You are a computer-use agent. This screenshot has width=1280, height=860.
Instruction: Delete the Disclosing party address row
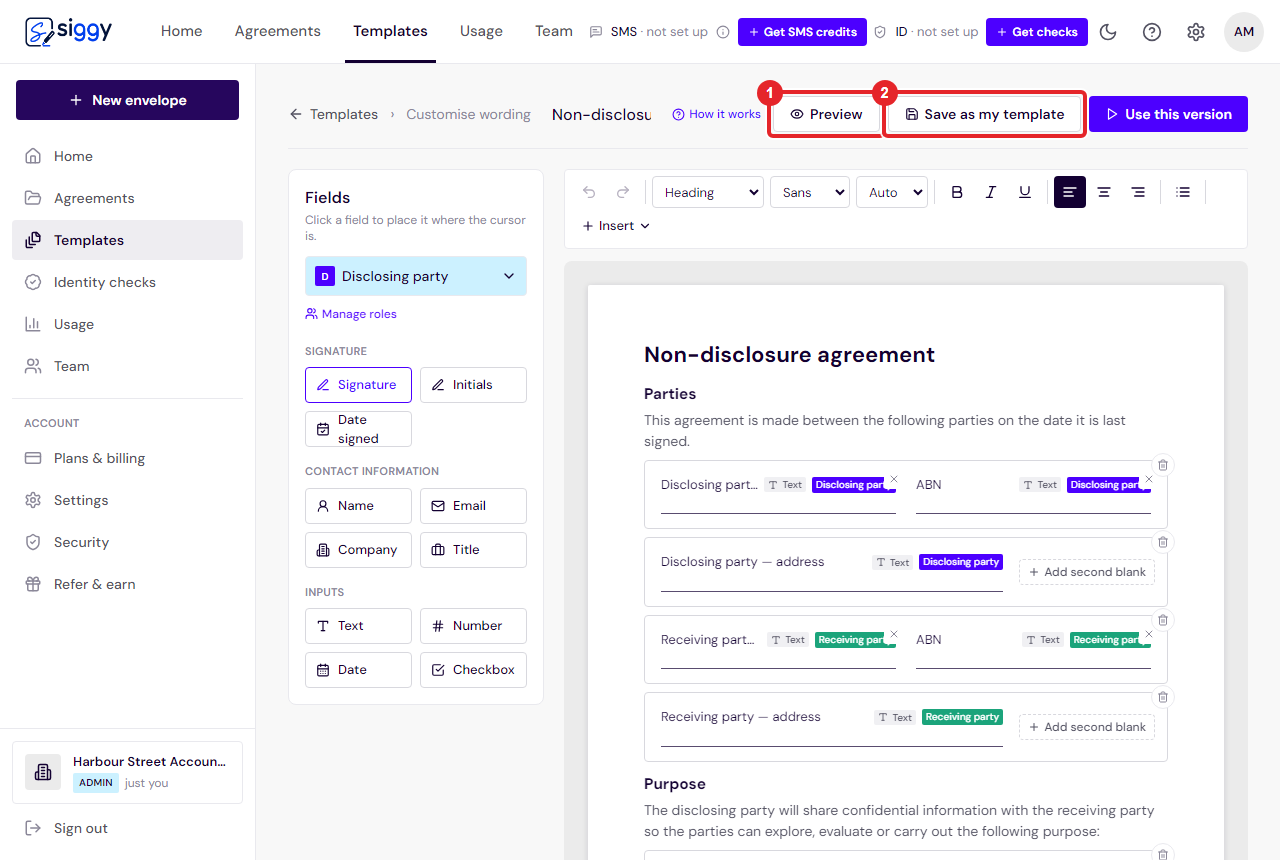tap(1163, 542)
